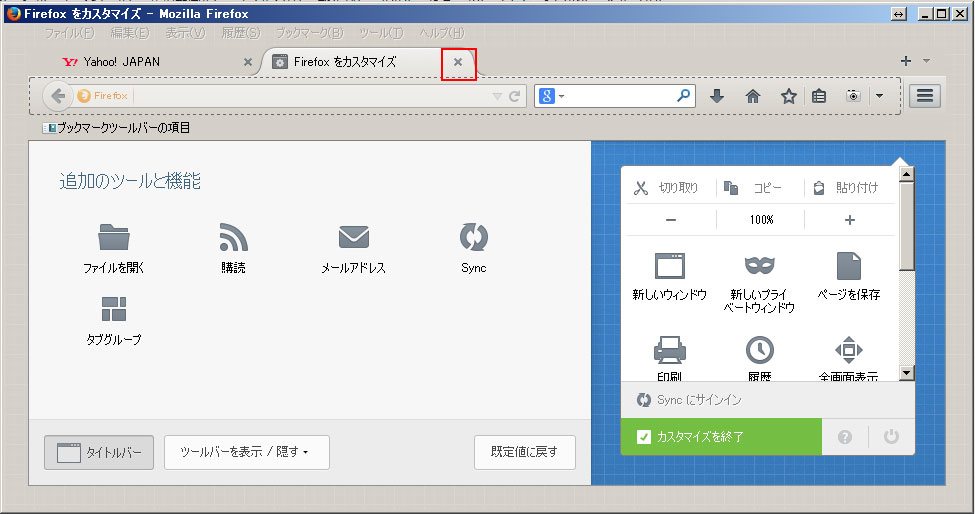Click Sync にサインイン link
Screen dimensions: 975x514
[689, 400]
